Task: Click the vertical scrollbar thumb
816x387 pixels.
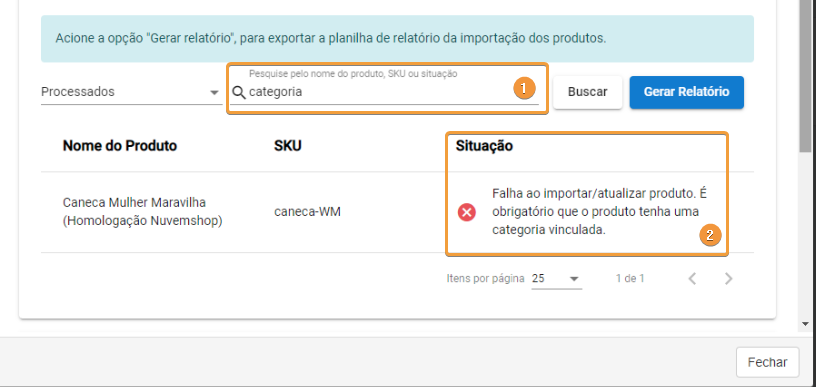Action: tap(806, 76)
